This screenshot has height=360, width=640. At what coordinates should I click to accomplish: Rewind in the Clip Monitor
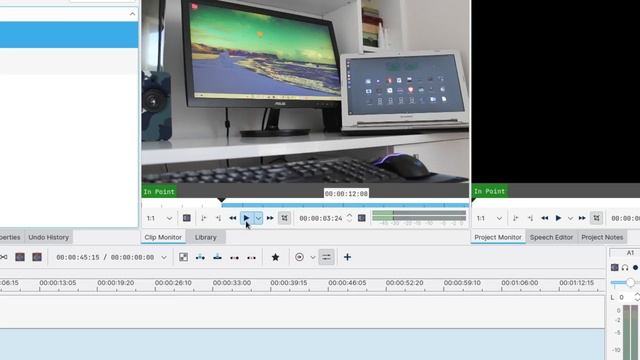pos(233,218)
